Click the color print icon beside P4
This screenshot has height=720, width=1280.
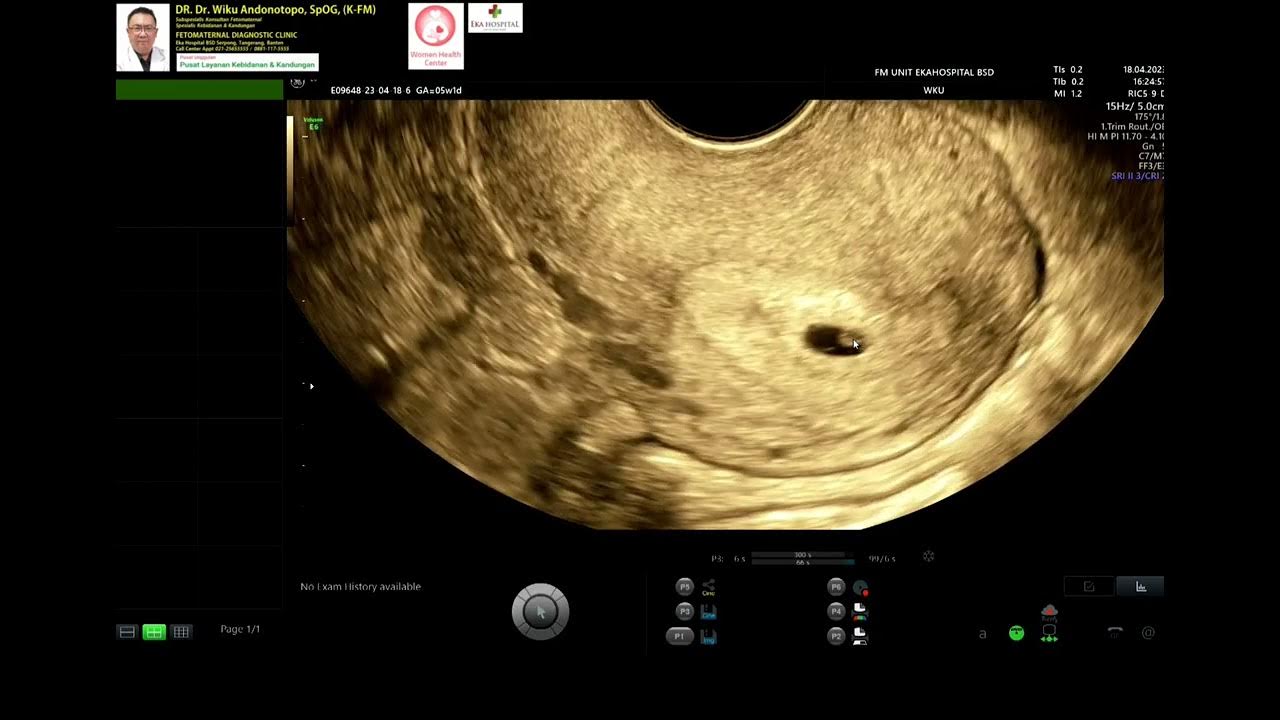859,611
